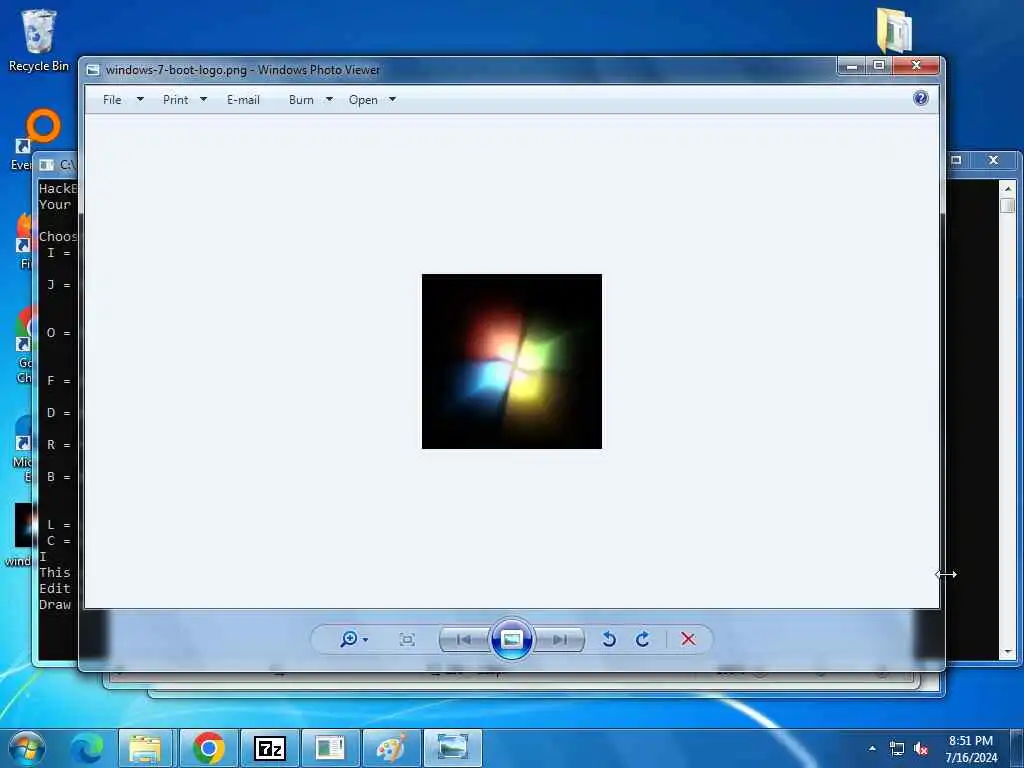Click the E-mail toolbar button

pos(243,100)
